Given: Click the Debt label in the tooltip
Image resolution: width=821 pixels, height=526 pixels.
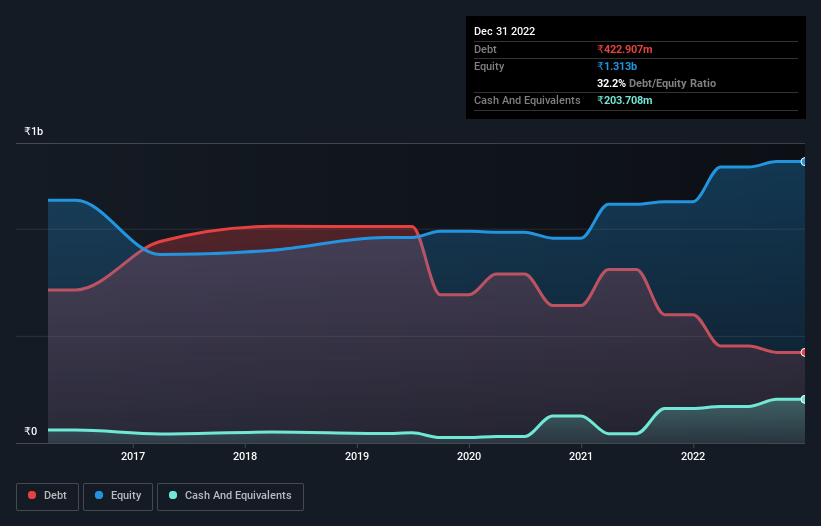Looking at the screenshot, I should point(485,49).
